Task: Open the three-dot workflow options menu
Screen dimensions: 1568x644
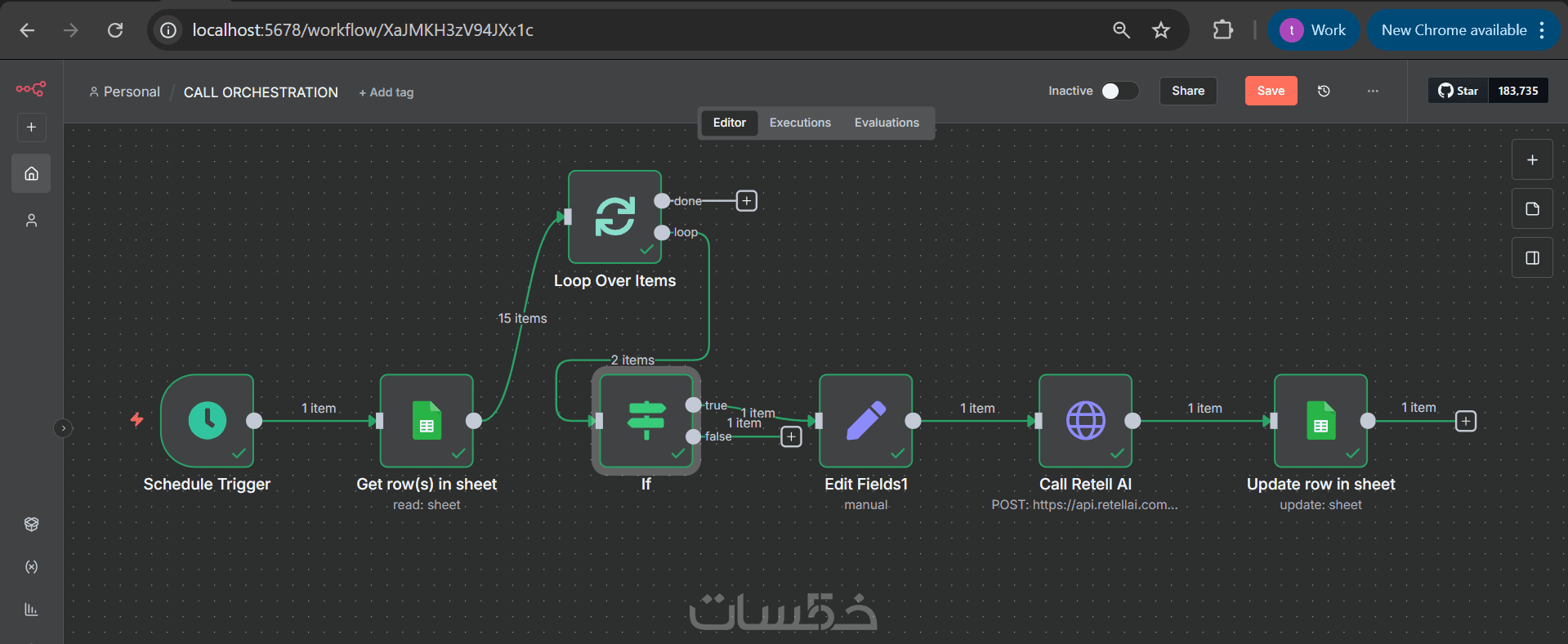Action: [x=1373, y=91]
